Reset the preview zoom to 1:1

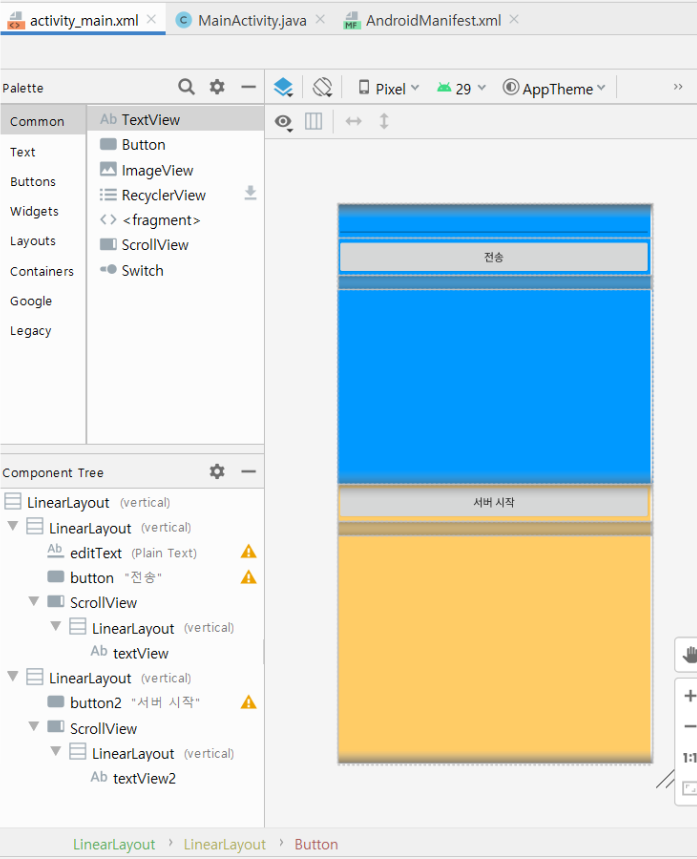[689, 758]
